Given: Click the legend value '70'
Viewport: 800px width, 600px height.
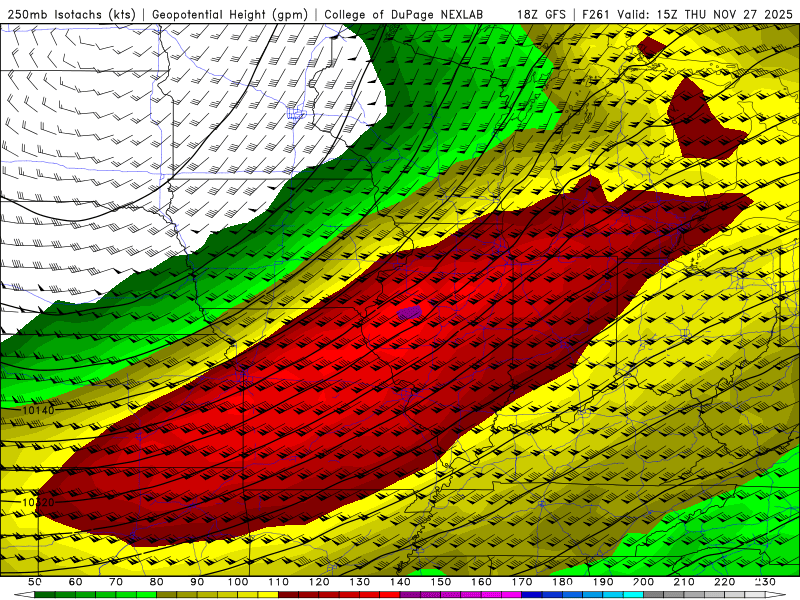Looking at the screenshot, I should coord(116,582).
